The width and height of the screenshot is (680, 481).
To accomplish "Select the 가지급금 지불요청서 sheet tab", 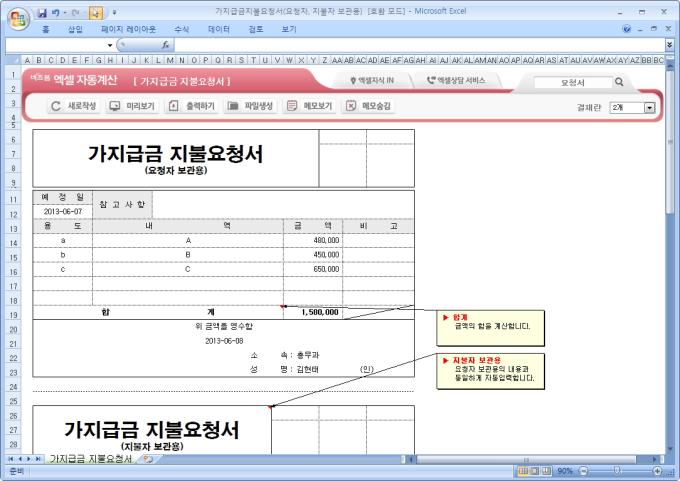I will coord(91,459).
